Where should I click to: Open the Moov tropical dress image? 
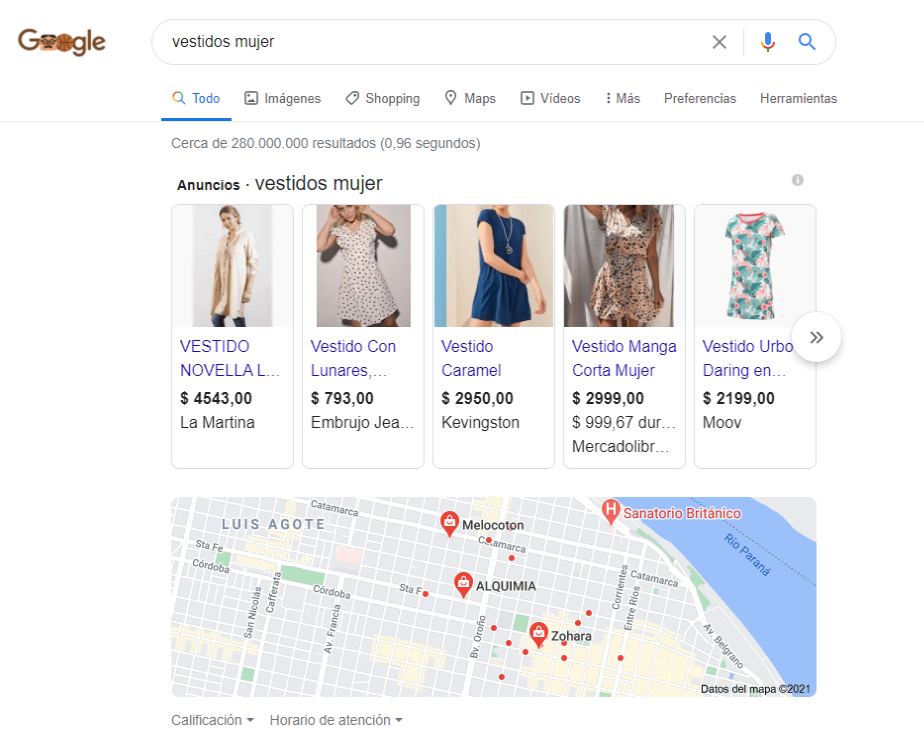755,266
